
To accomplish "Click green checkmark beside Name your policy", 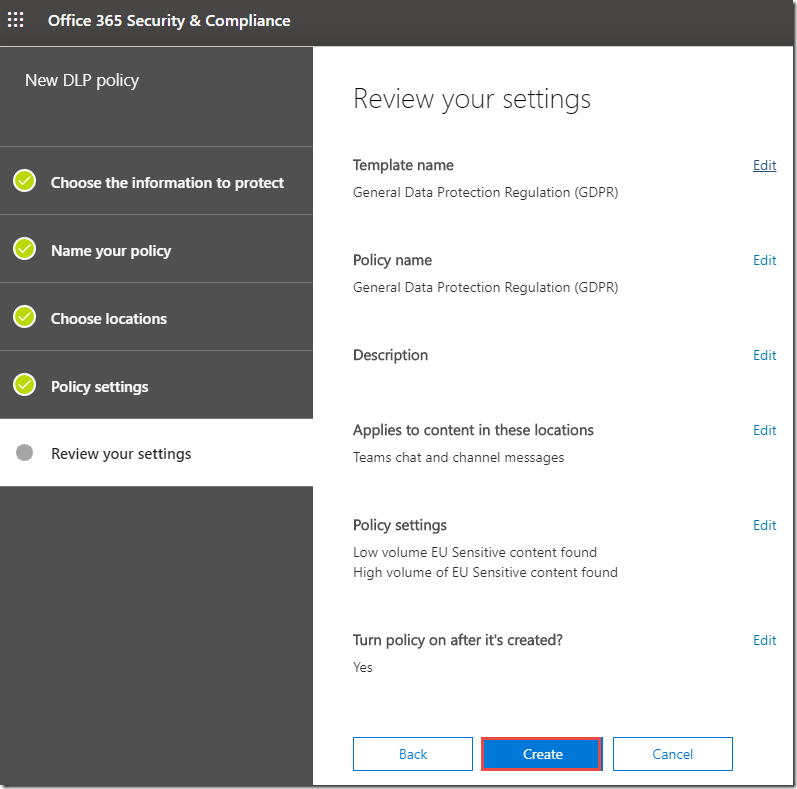I will pyautogui.click(x=25, y=249).
